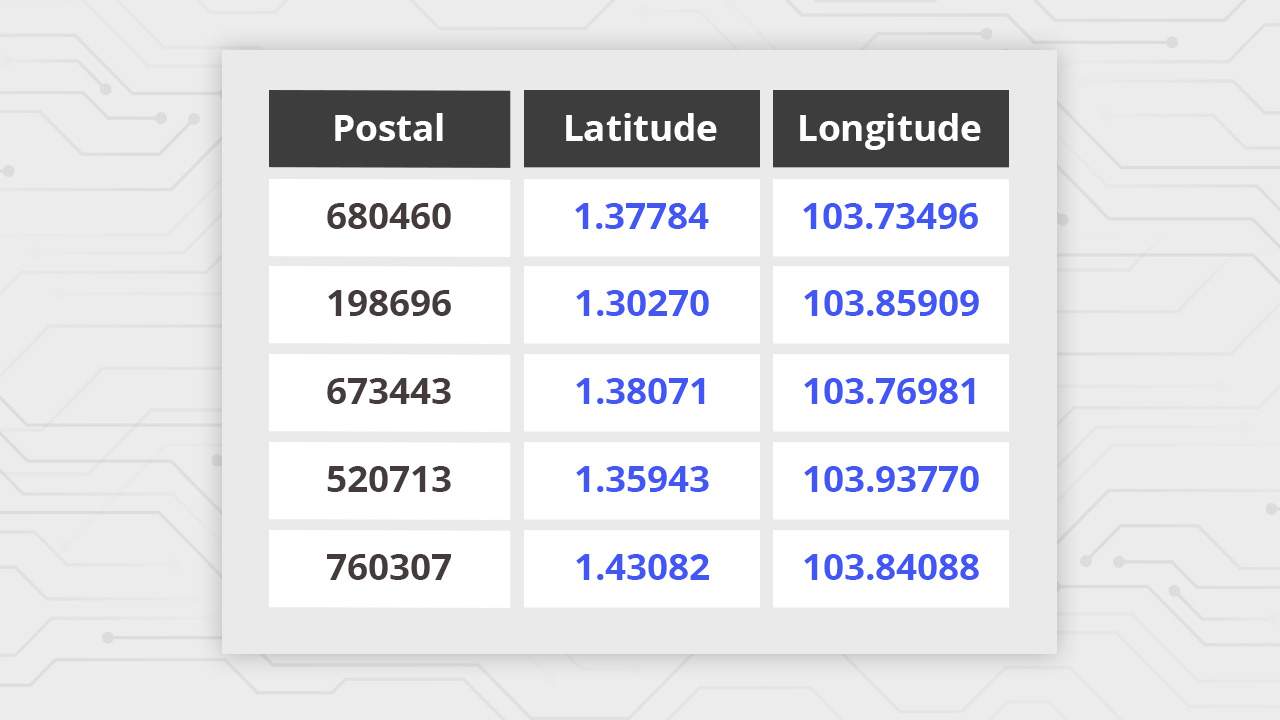The width and height of the screenshot is (1280, 720).
Task: Select latitude value 1.43082
Action: pyautogui.click(x=641, y=568)
